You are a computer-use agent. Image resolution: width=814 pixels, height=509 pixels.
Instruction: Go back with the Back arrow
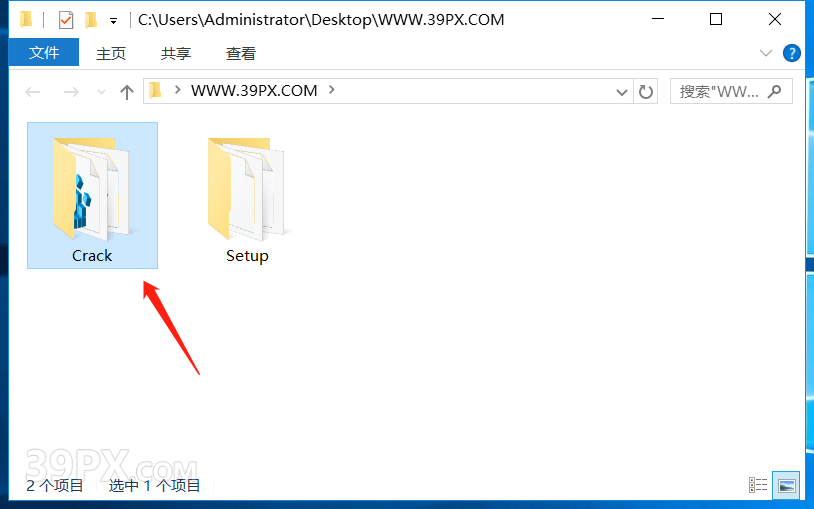coord(33,92)
